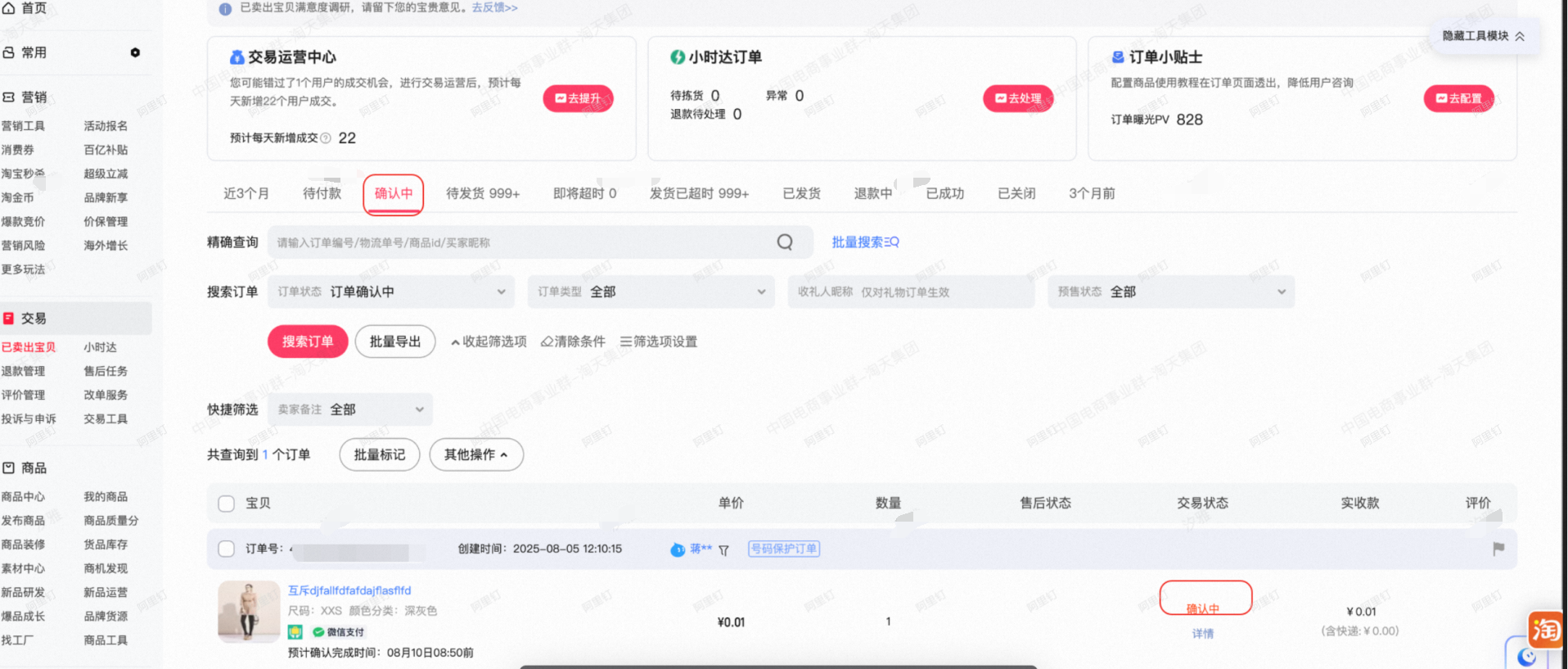
Task: Switch to the 待发货 999+ tab
Action: point(483,193)
